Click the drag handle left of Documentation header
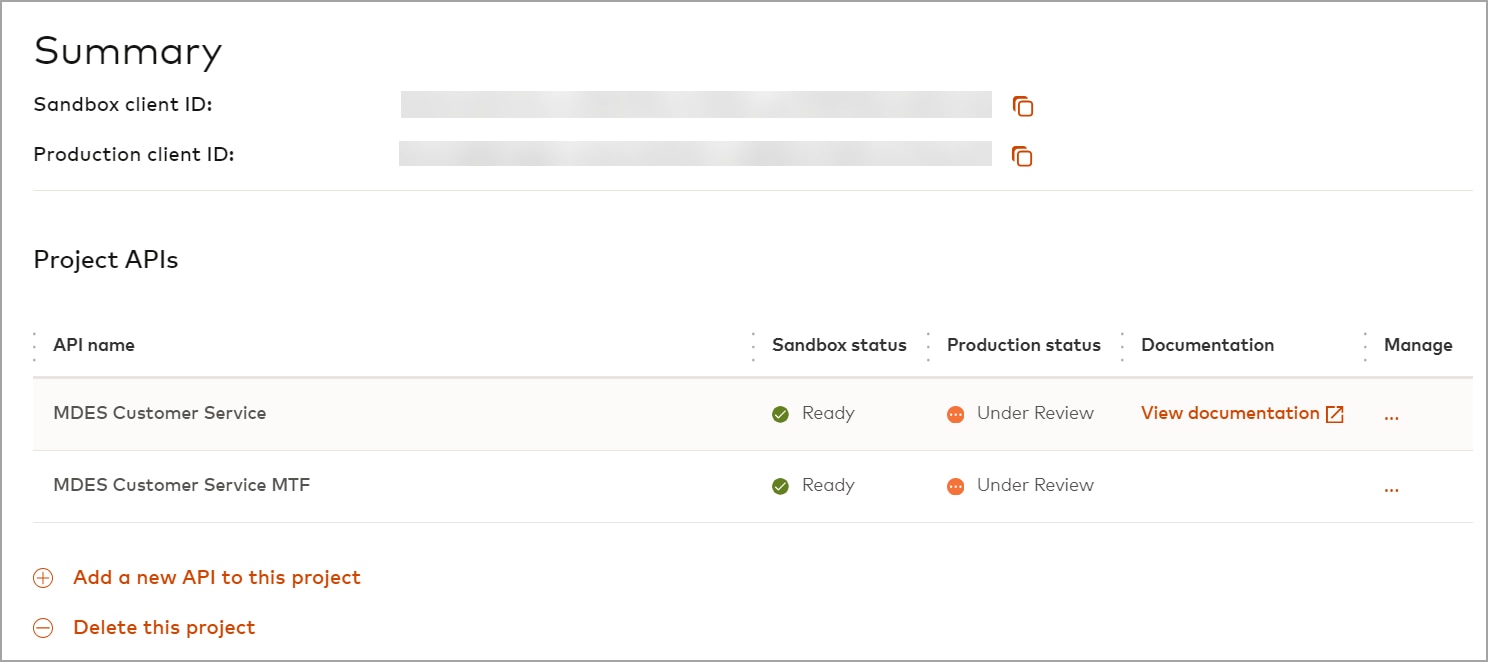1488x662 pixels. 1123,345
